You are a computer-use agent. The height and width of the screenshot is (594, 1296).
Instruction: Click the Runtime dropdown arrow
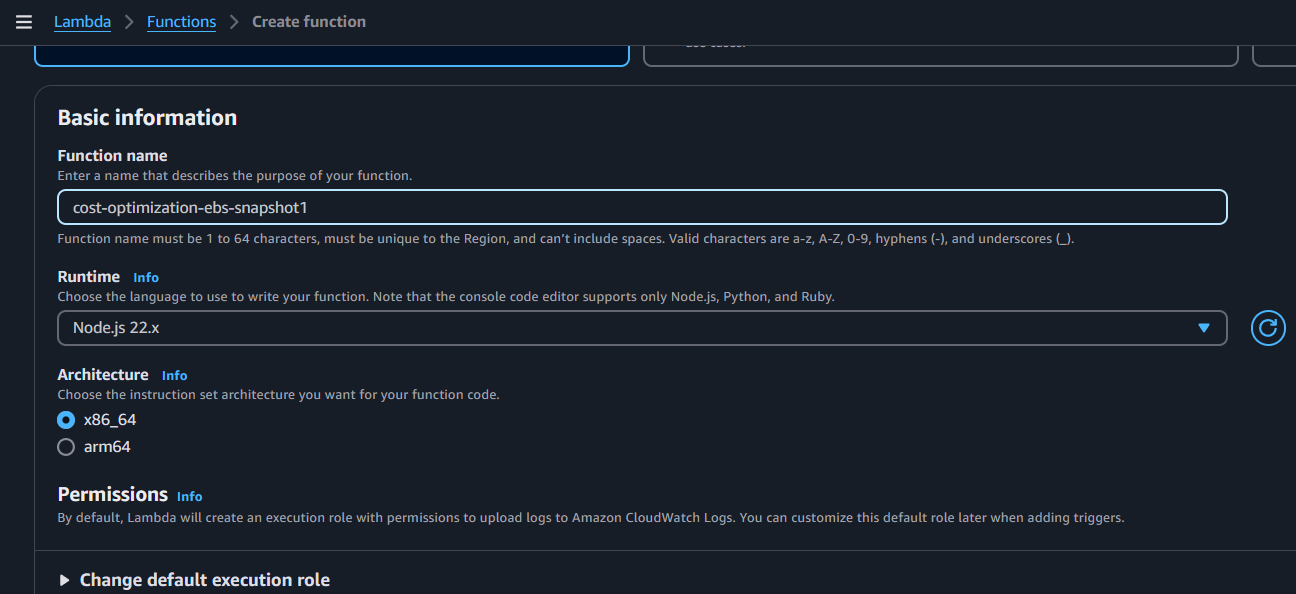coord(1204,328)
